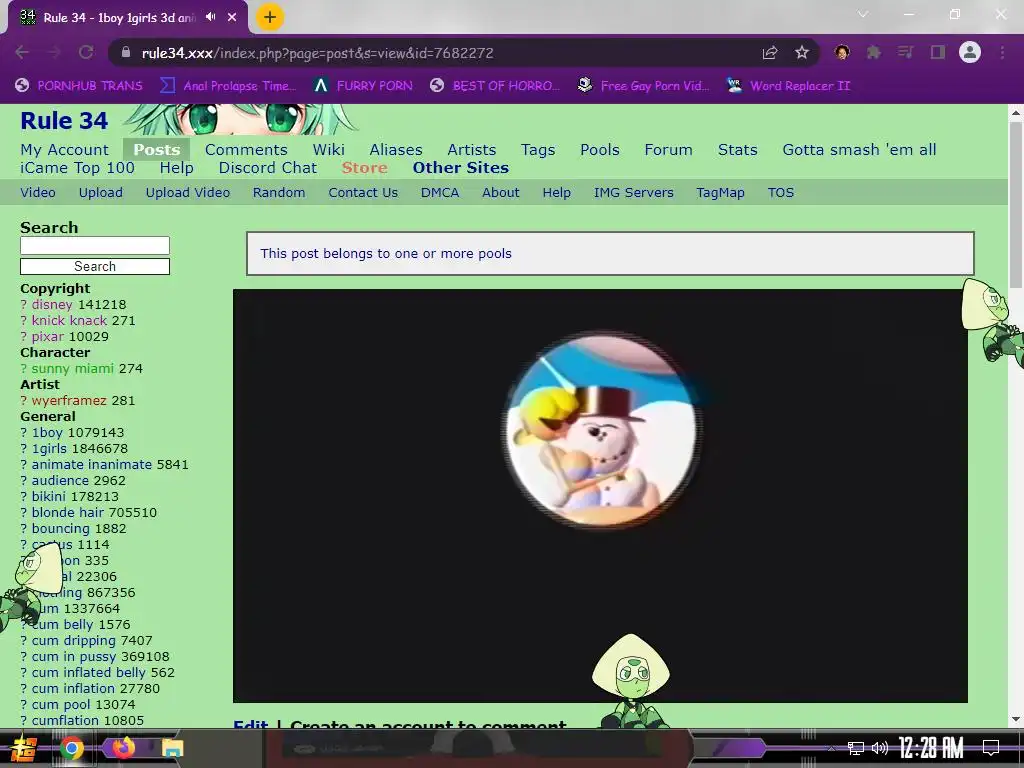Open the Start menu on the taskbar
This screenshot has width=1024, height=768.
(x=24, y=748)
